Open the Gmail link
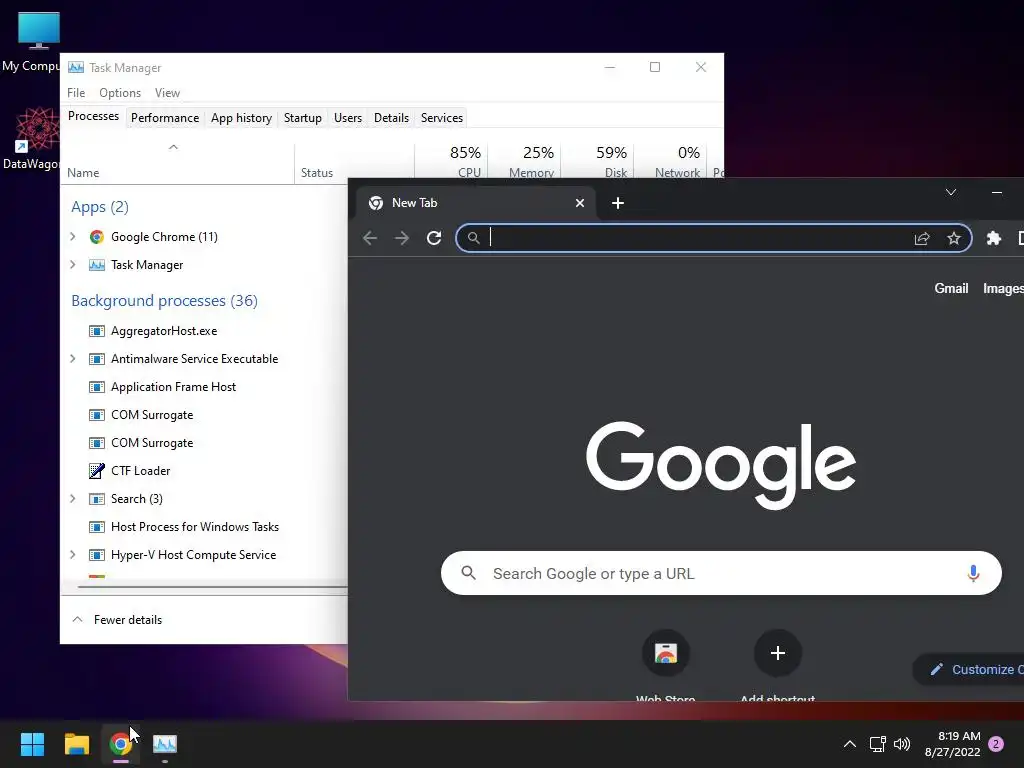 tap(951, 289)
